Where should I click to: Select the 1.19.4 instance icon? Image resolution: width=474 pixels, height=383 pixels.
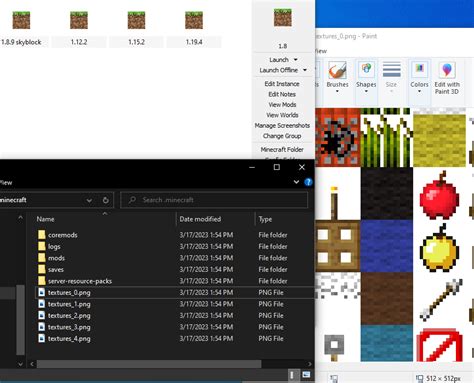194,20
